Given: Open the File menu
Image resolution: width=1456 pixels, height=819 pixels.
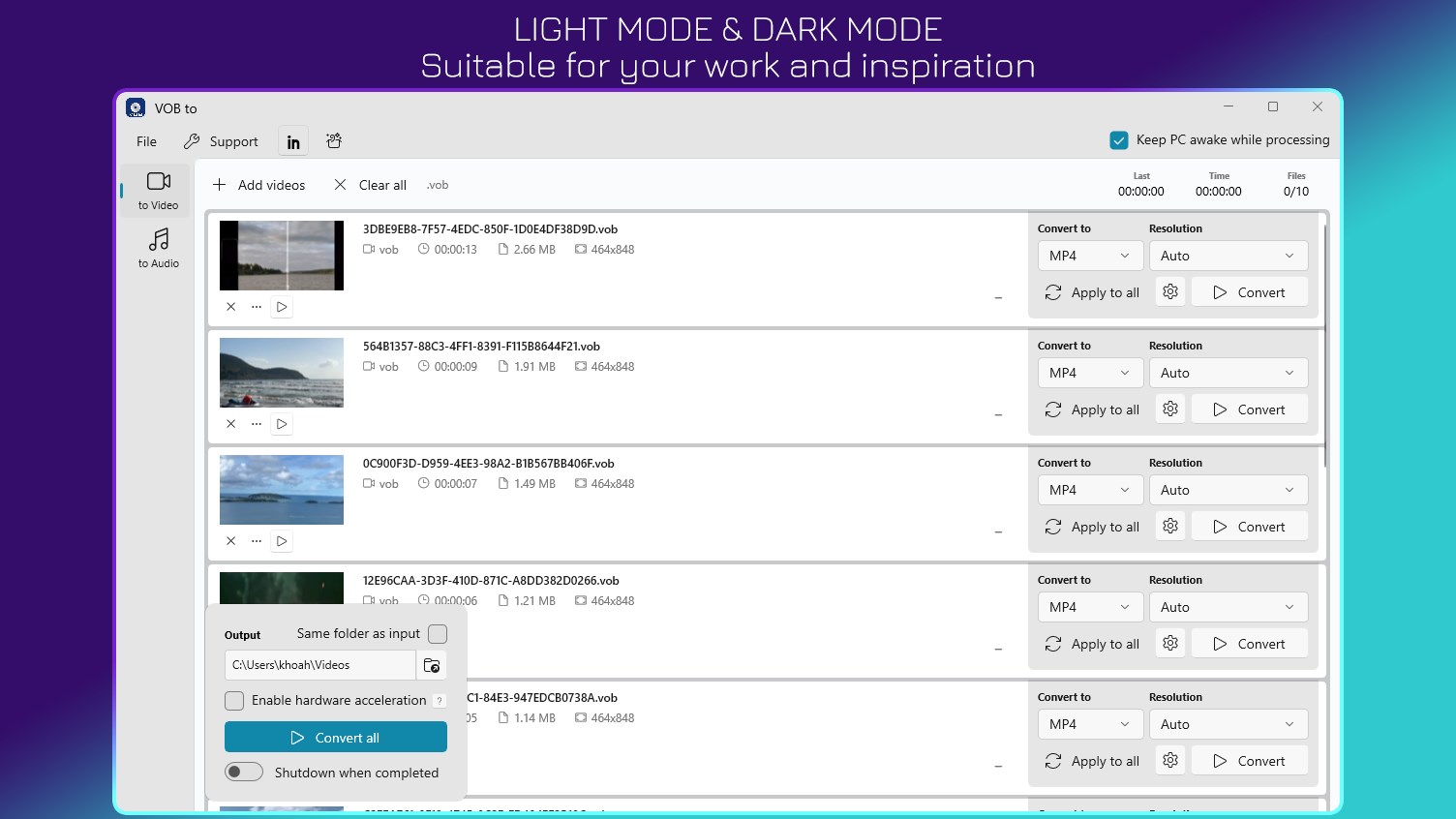Looking at the screenshot, I should click(145, 140).
